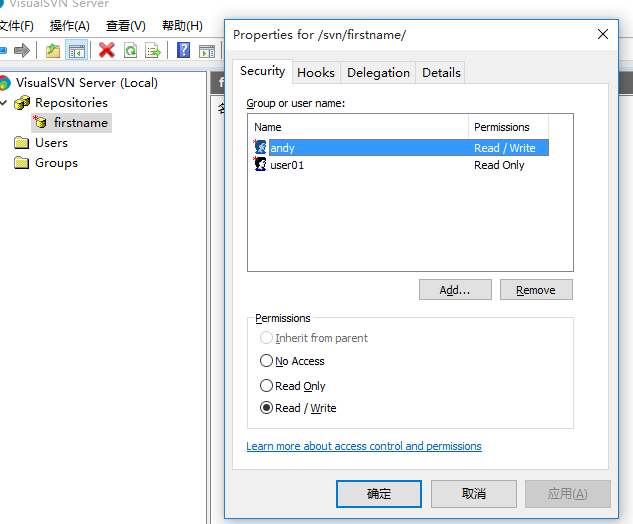
Task: Click the up-one-level folder toolbar icon
Action: tap(52, 51)
